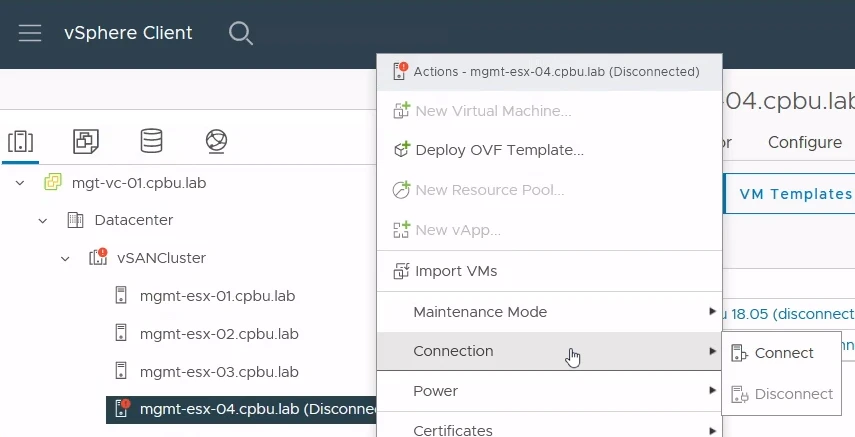Image resolution: width=855 pixels, height=437 pixels.
Task: Collapse the mgt-vc-01.cpbu.lab tree node
Action: pyautogui.click(x=20, y=183)
